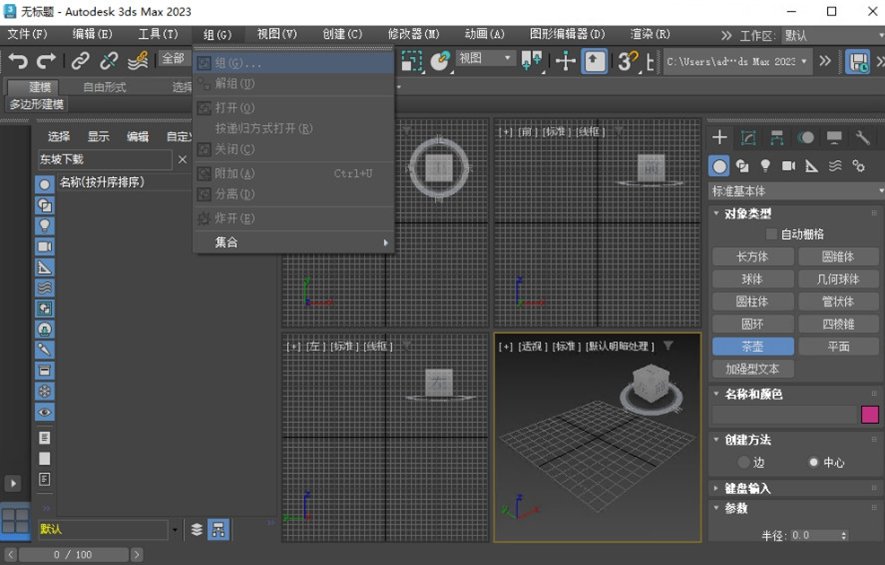Open the 文件(F) menu

(27, 34)
